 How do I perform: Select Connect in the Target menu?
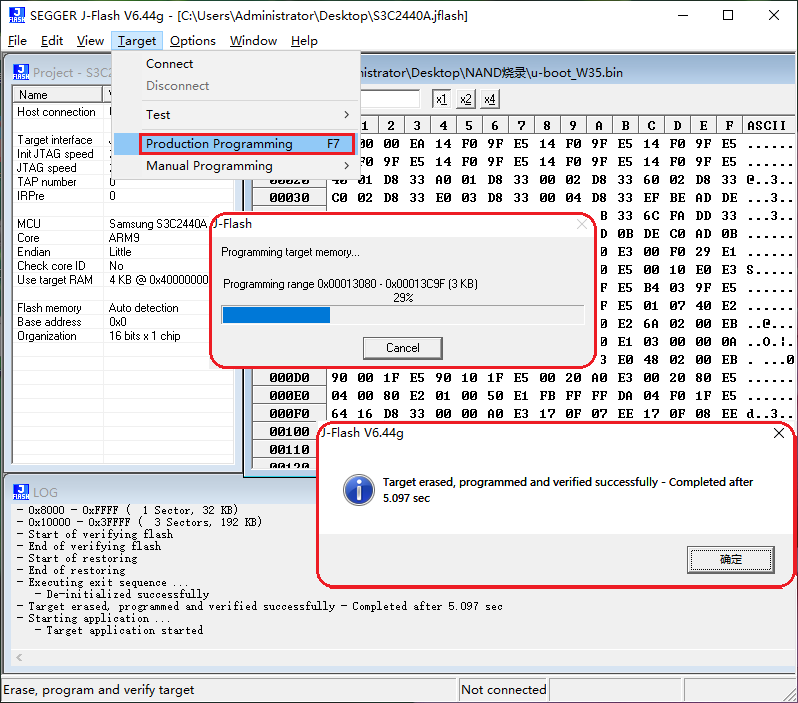(x=169, y=64)
